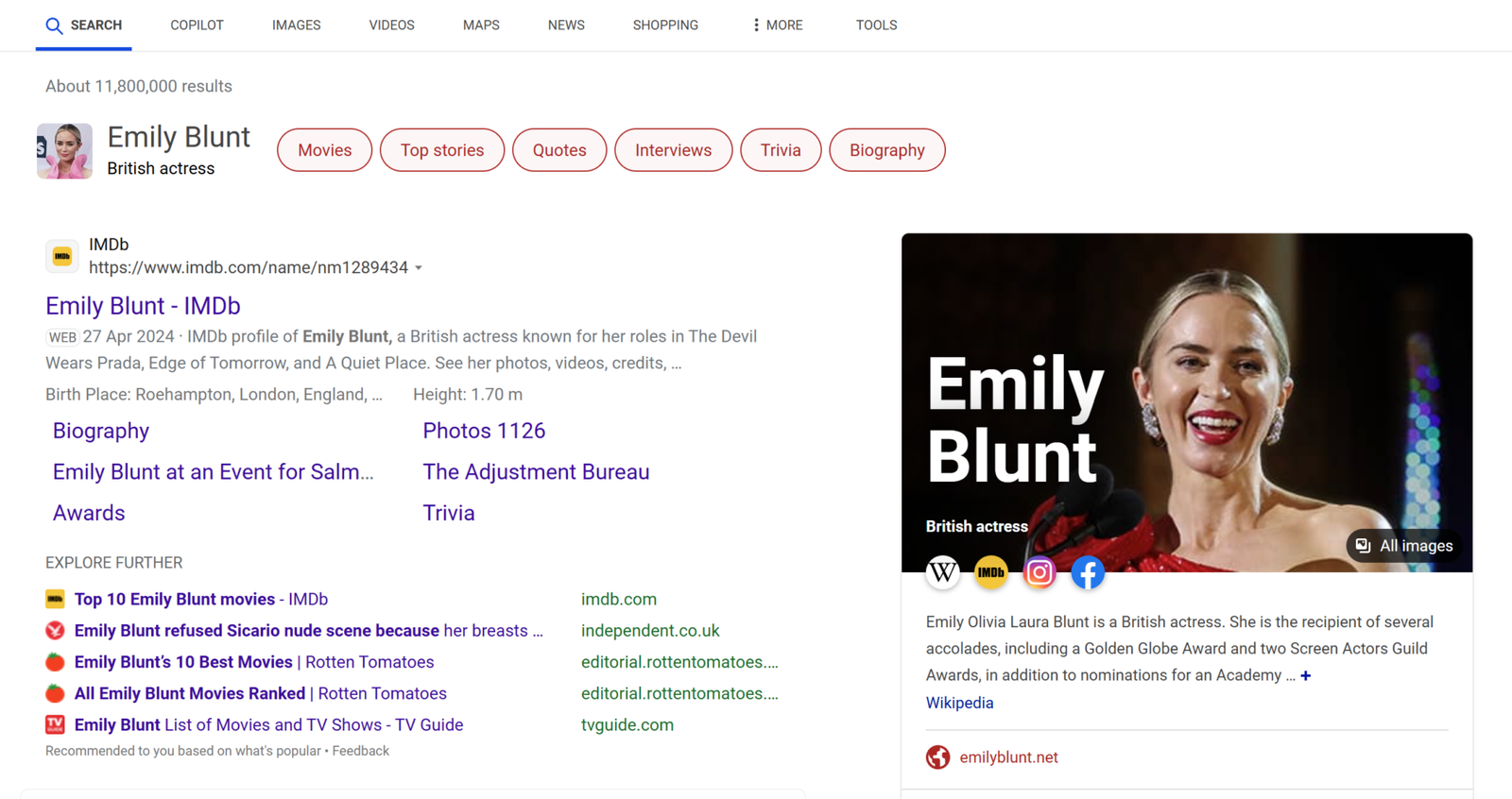Open the Wikipedia icon in knowledge panel
The image size is (1512, 799).
942,572
